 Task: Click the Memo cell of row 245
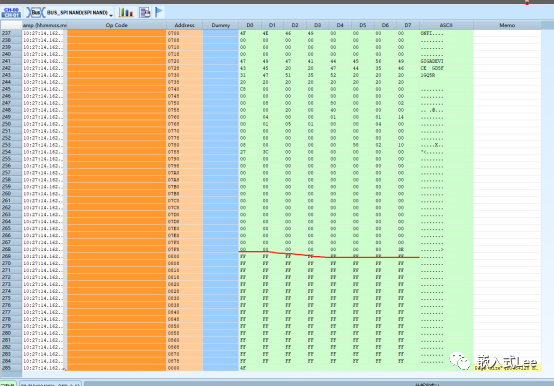[507, 89]
